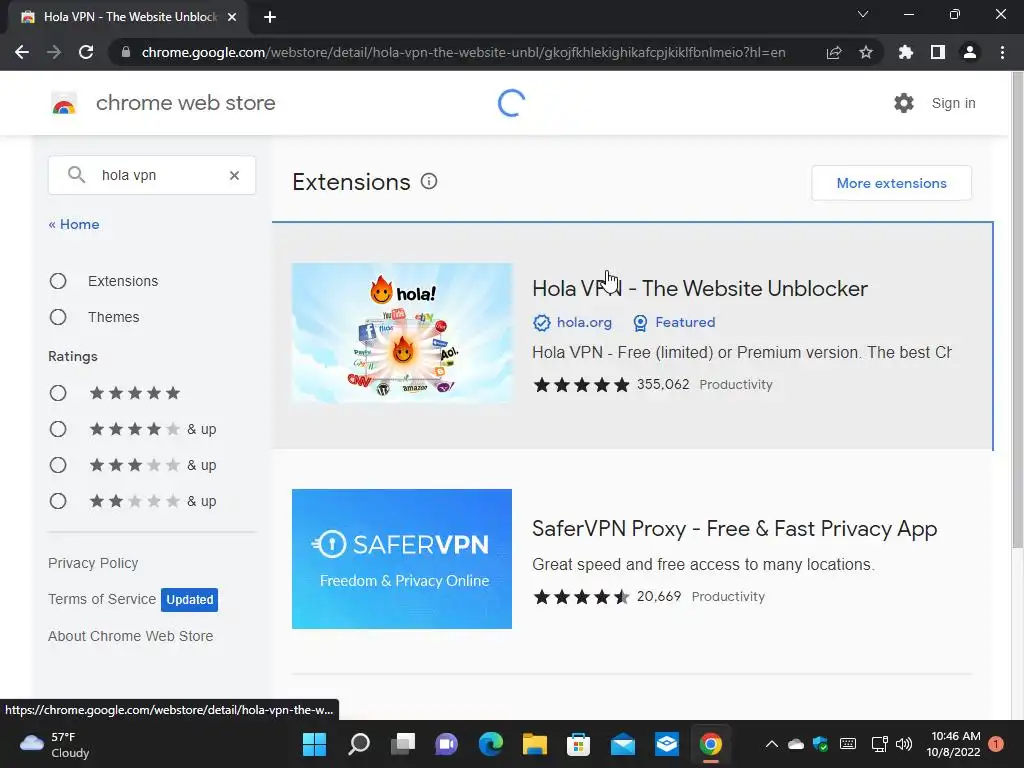
Task: Bookmark this page with the star
Action: (x=865, y=52)
